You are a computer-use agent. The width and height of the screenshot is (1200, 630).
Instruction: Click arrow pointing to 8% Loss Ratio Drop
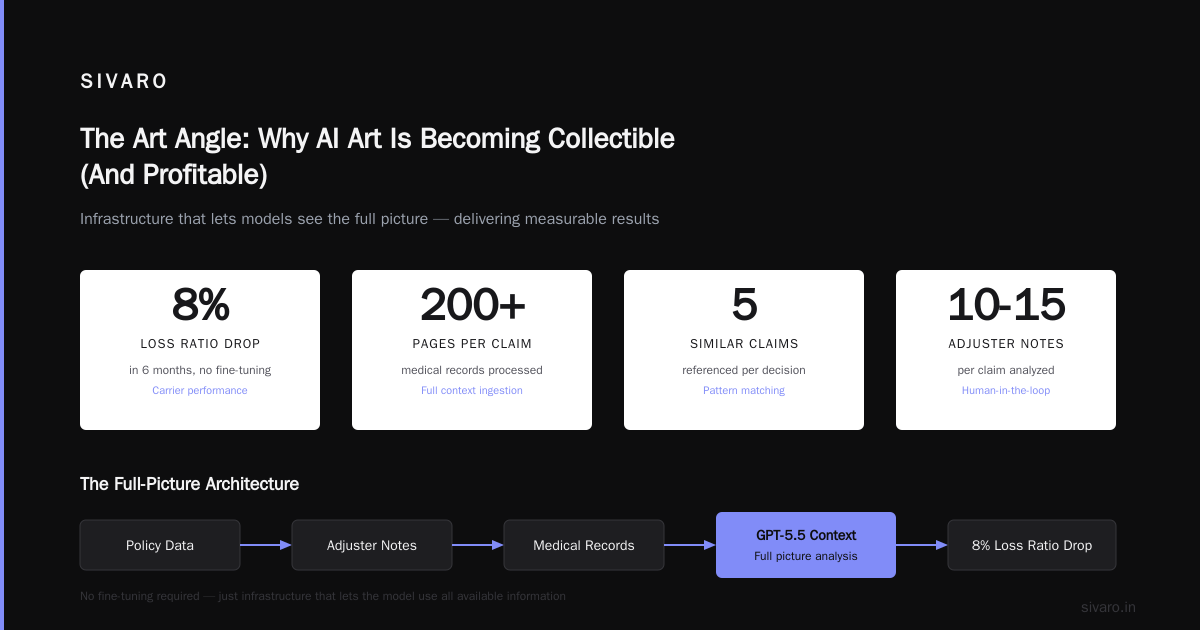pyautogui.click(x=922, y=545)
